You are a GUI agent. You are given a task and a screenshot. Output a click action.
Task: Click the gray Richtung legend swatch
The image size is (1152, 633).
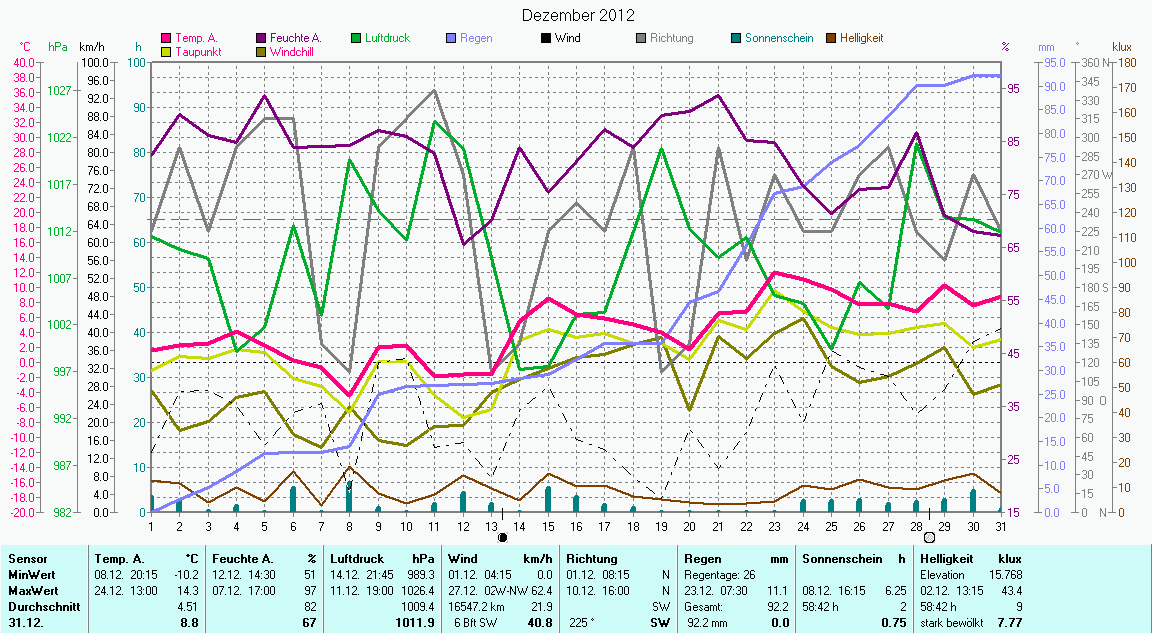[x=641, y=38]
